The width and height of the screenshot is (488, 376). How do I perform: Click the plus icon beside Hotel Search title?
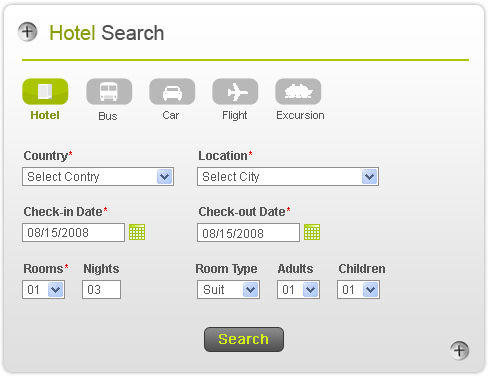27,32
